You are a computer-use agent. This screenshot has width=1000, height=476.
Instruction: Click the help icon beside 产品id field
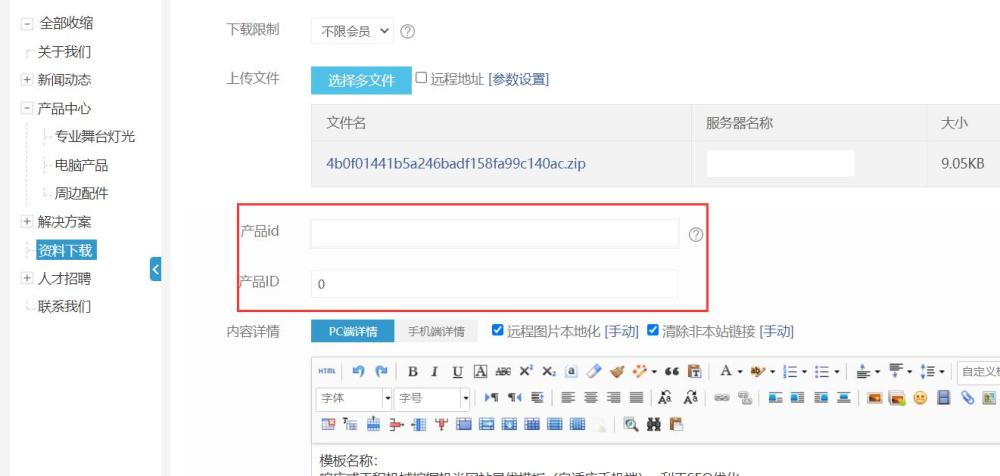coord(696,234)
